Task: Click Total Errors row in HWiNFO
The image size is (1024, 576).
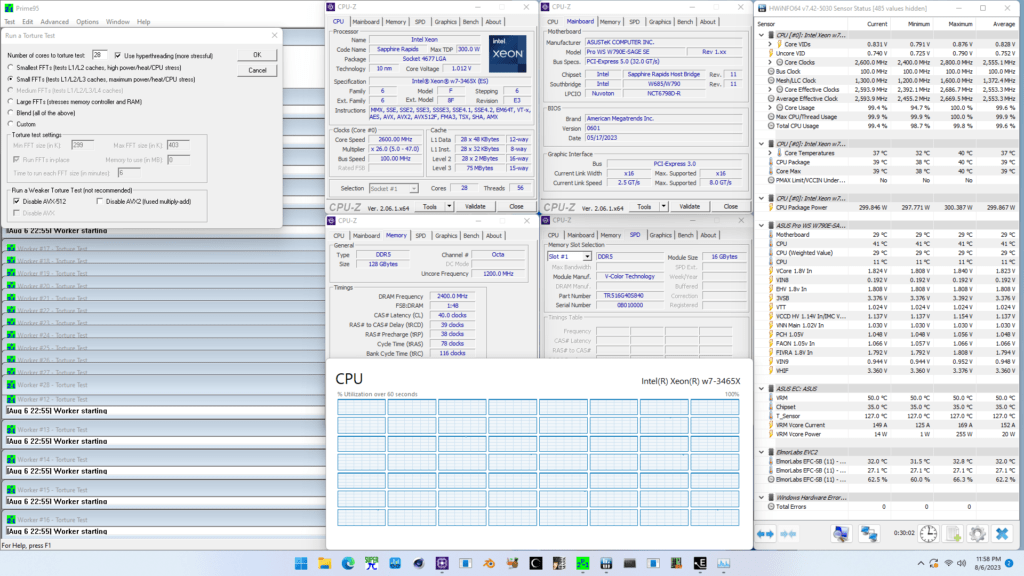Action: click(x=890, y=507)
